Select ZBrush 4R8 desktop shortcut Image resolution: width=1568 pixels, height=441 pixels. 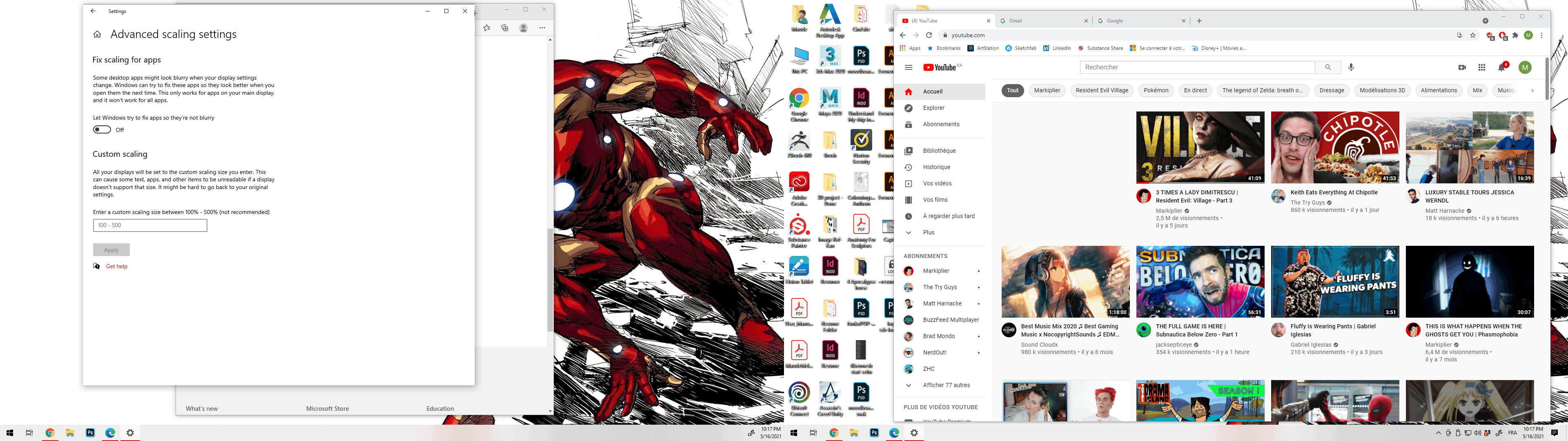(799, 144)
